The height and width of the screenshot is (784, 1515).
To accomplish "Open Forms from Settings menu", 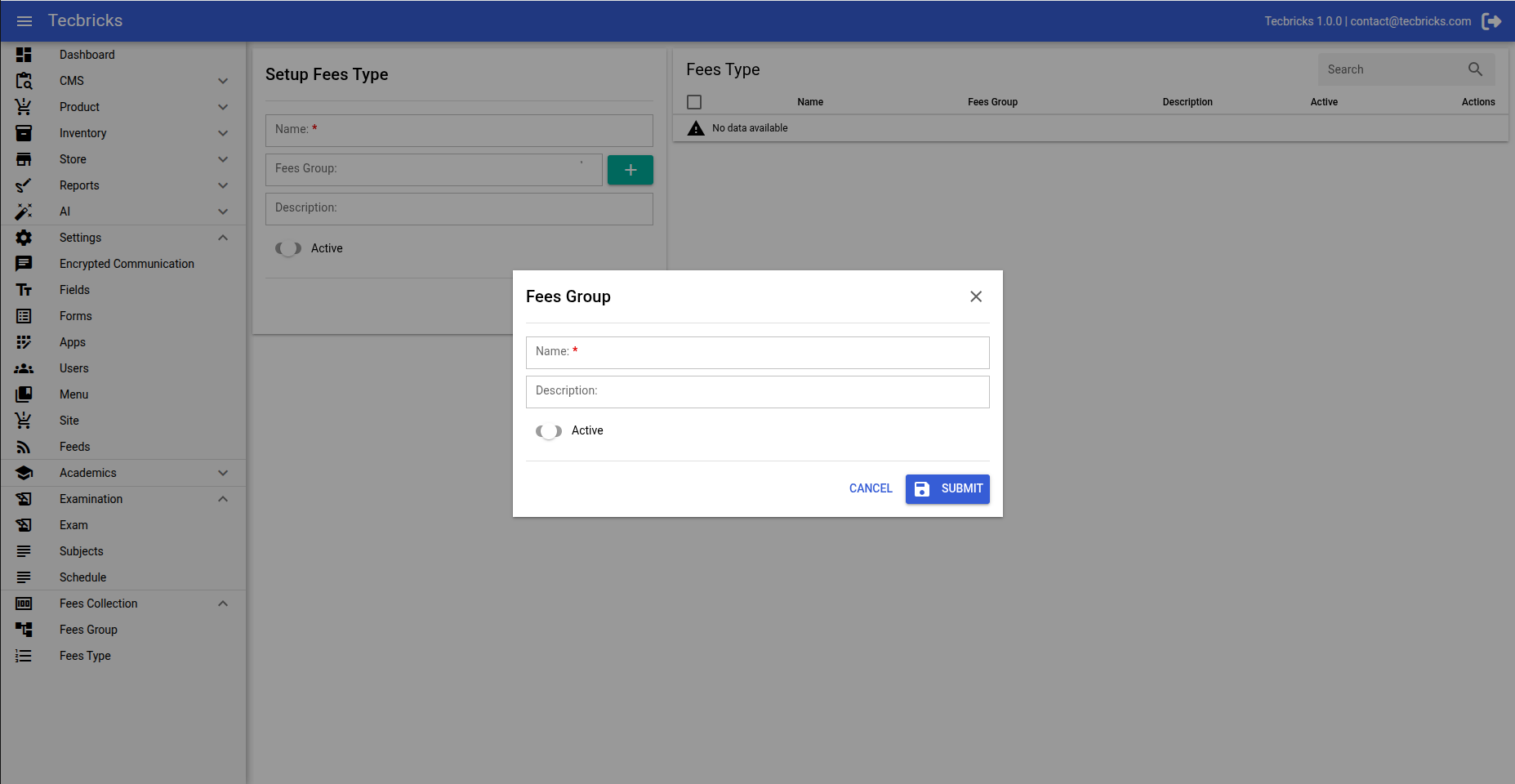I will (123, 316).
